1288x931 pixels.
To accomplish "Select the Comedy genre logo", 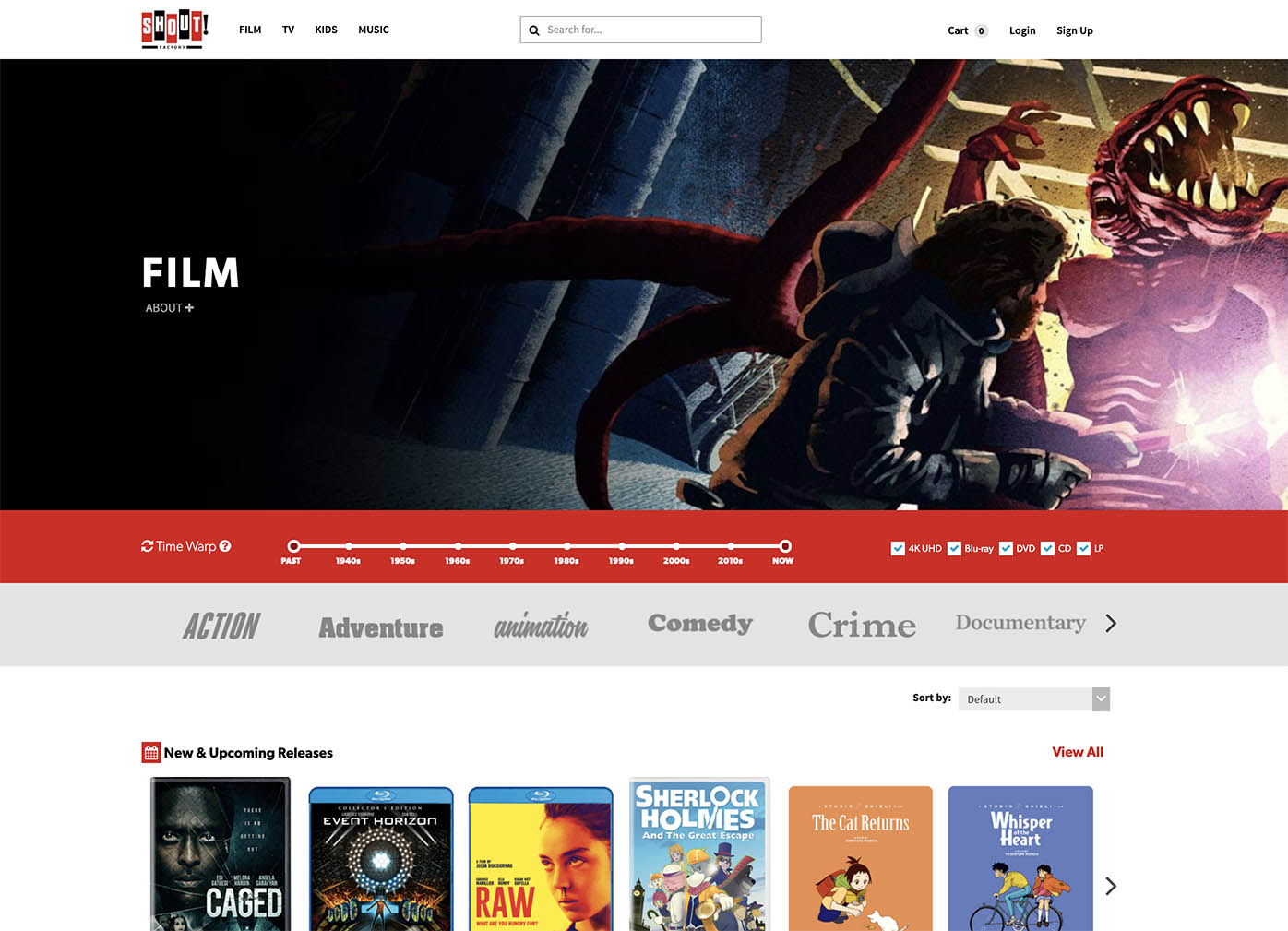I will [x=700, y=624].
